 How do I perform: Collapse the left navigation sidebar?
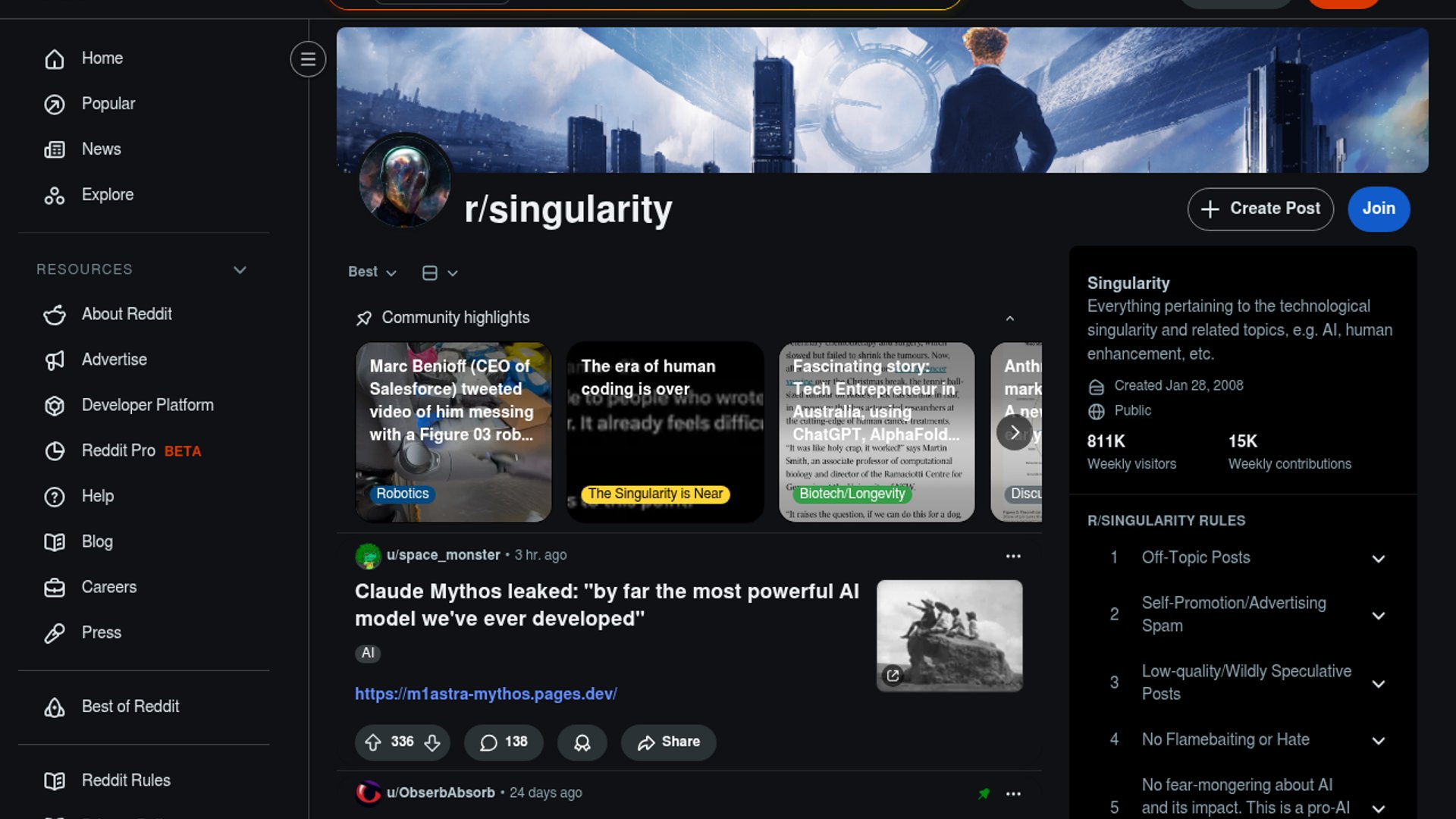click(308, 59)
